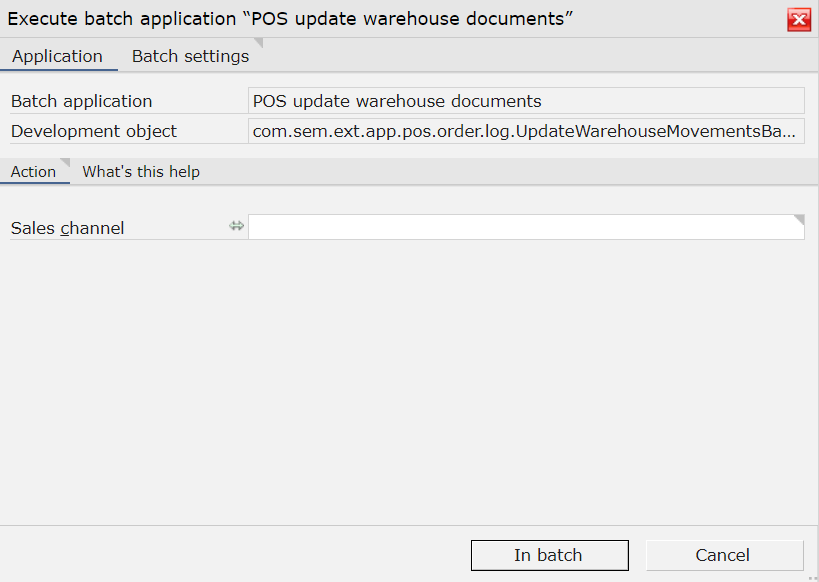Expand the triangle marker after Batch settings tab
The width and height of the screenshot is (819, 582).
click(x=258, y=43)
